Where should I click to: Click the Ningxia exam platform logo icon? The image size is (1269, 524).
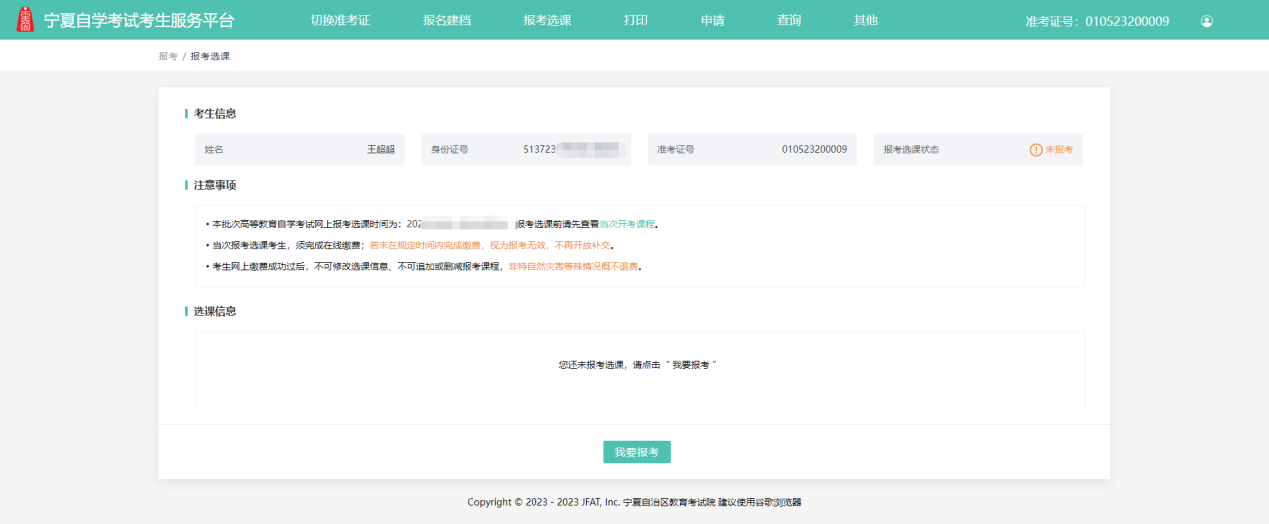(x=25, y=20)
